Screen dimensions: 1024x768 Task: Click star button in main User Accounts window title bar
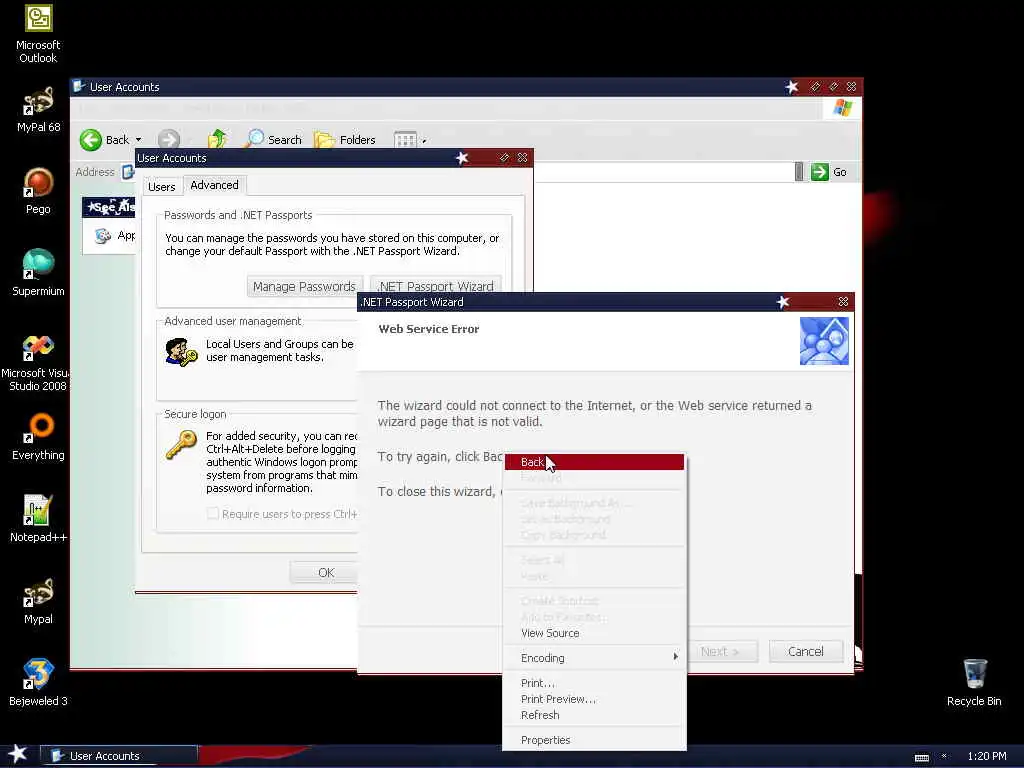792,87
